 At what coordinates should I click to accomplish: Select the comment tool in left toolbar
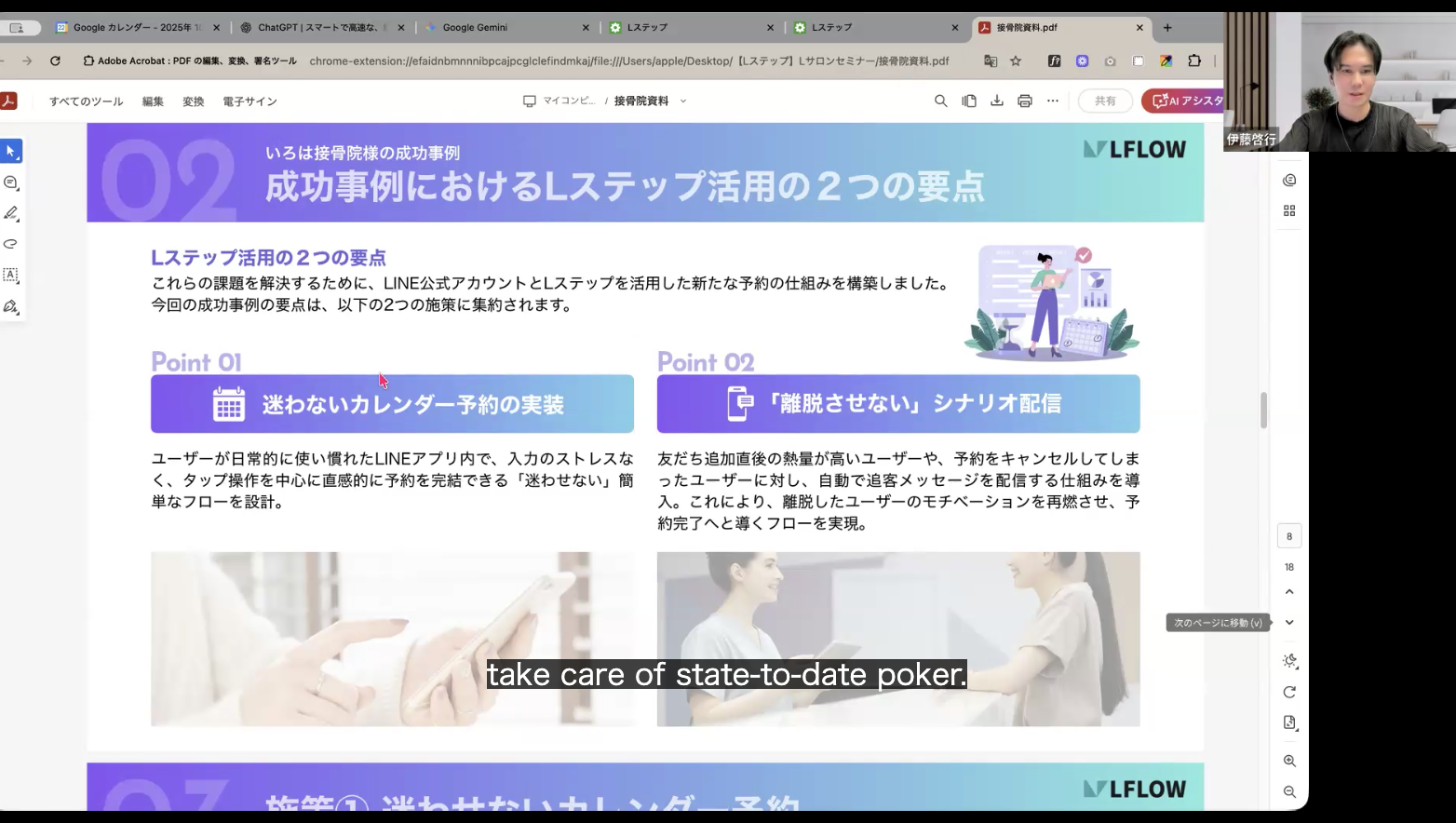click(x=11, y=182)
